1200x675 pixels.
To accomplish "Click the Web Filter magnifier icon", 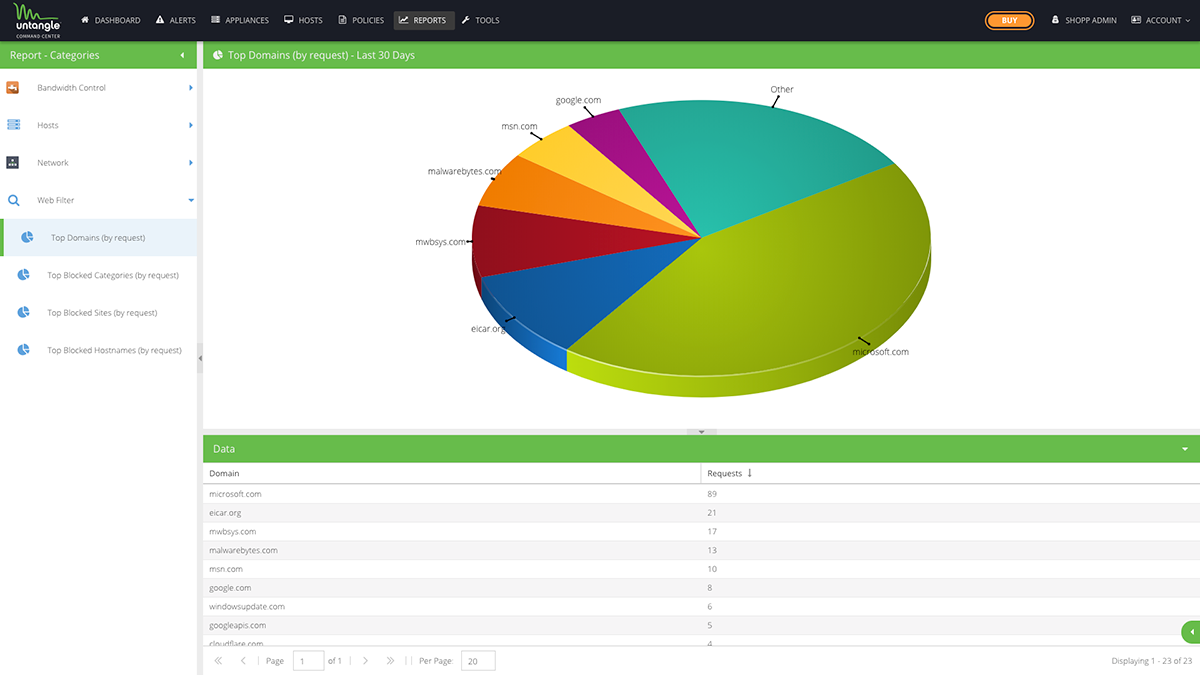I will pos(14,200).
